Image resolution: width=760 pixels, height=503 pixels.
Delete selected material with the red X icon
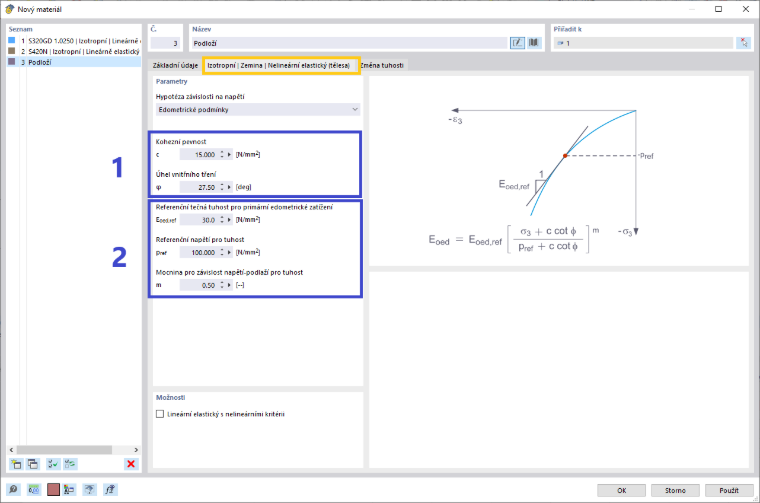coord(131,464)
